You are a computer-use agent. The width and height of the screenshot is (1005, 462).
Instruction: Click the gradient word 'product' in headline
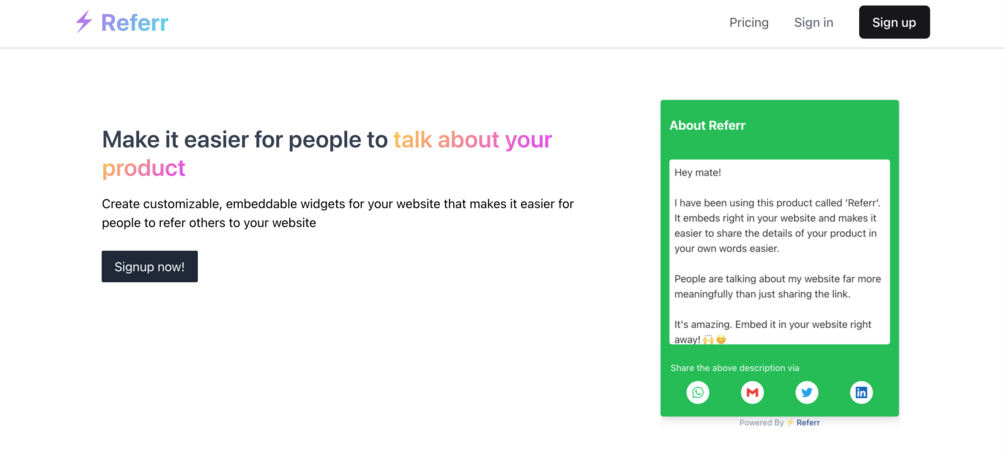pyautogui.click(x=144, y=168)
